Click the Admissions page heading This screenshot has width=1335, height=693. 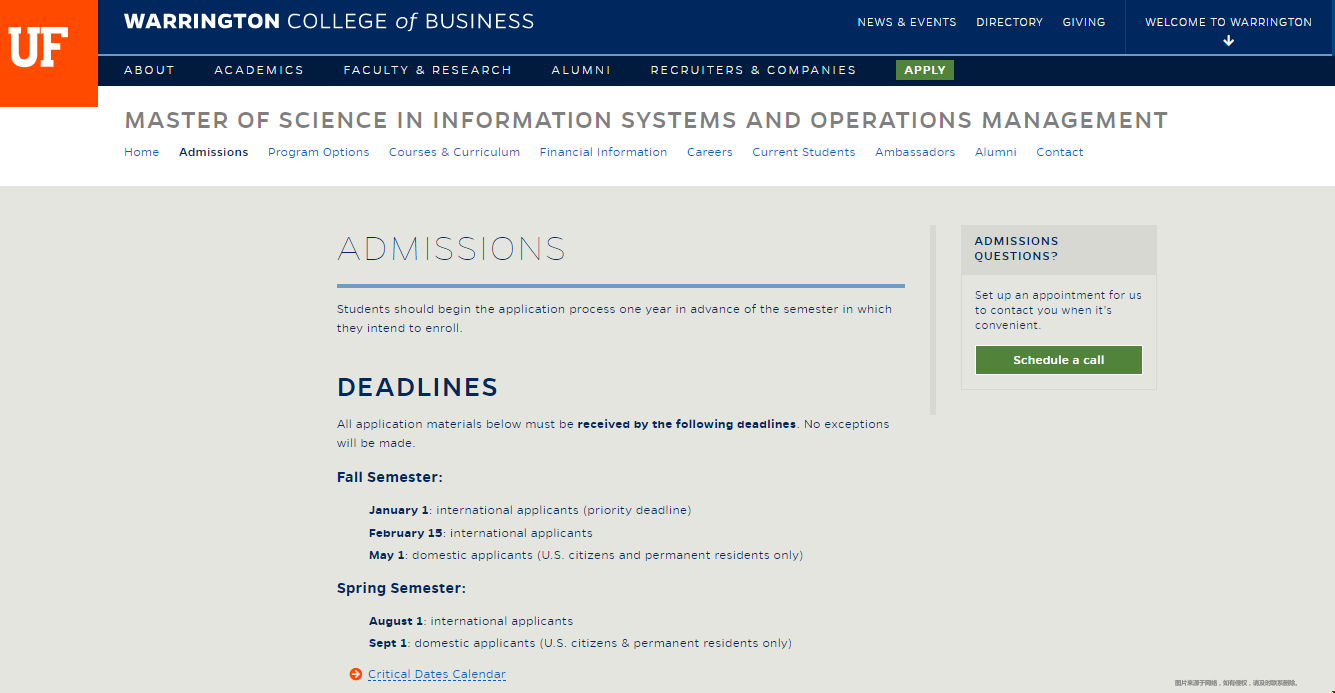(x=452, y=248)
